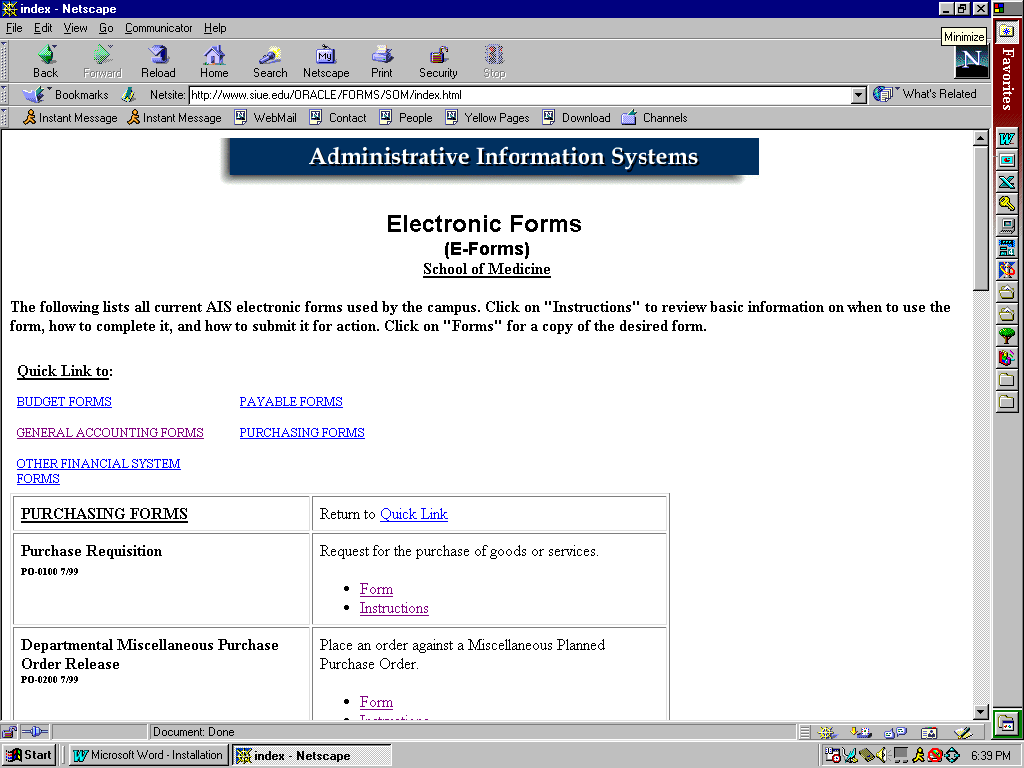The height and width of the screenshot is (768, 1024).
Task: Open the Bookmarks menu button
Action: pos(66,94)
